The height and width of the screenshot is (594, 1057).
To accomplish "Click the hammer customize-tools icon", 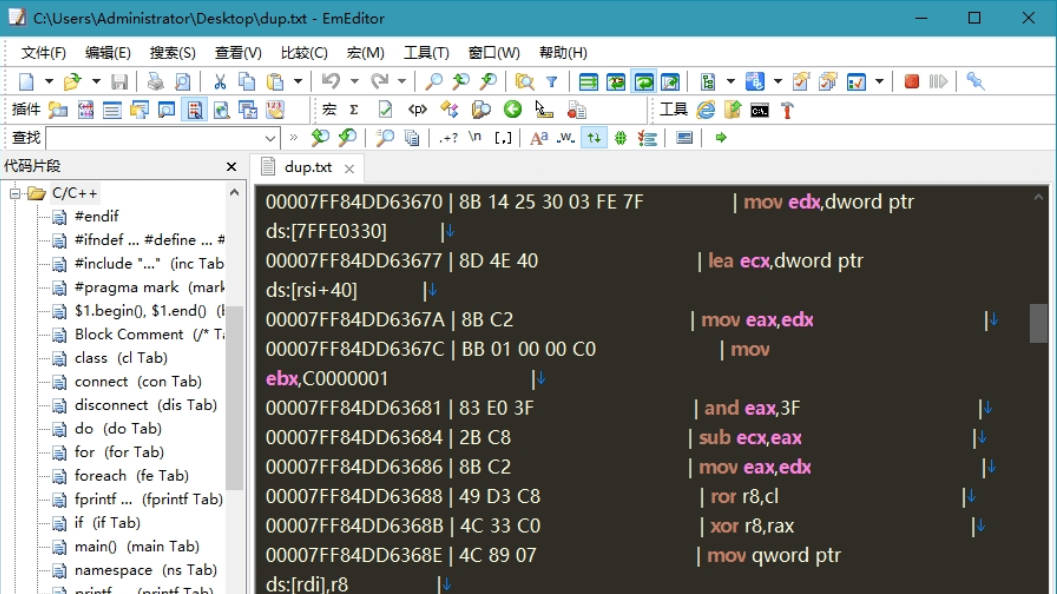I will 787,109.
